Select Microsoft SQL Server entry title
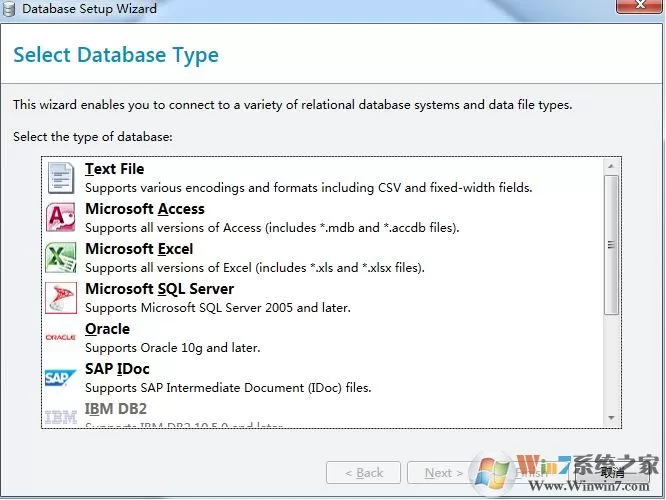This screenshot has width=666, height=500. pos(159,289)
